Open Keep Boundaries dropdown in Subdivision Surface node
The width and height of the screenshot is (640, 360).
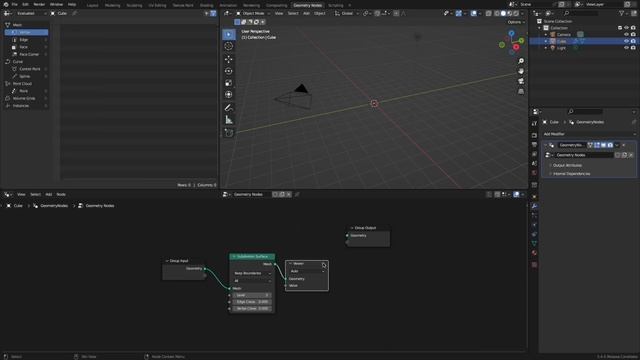click(252, 273)
